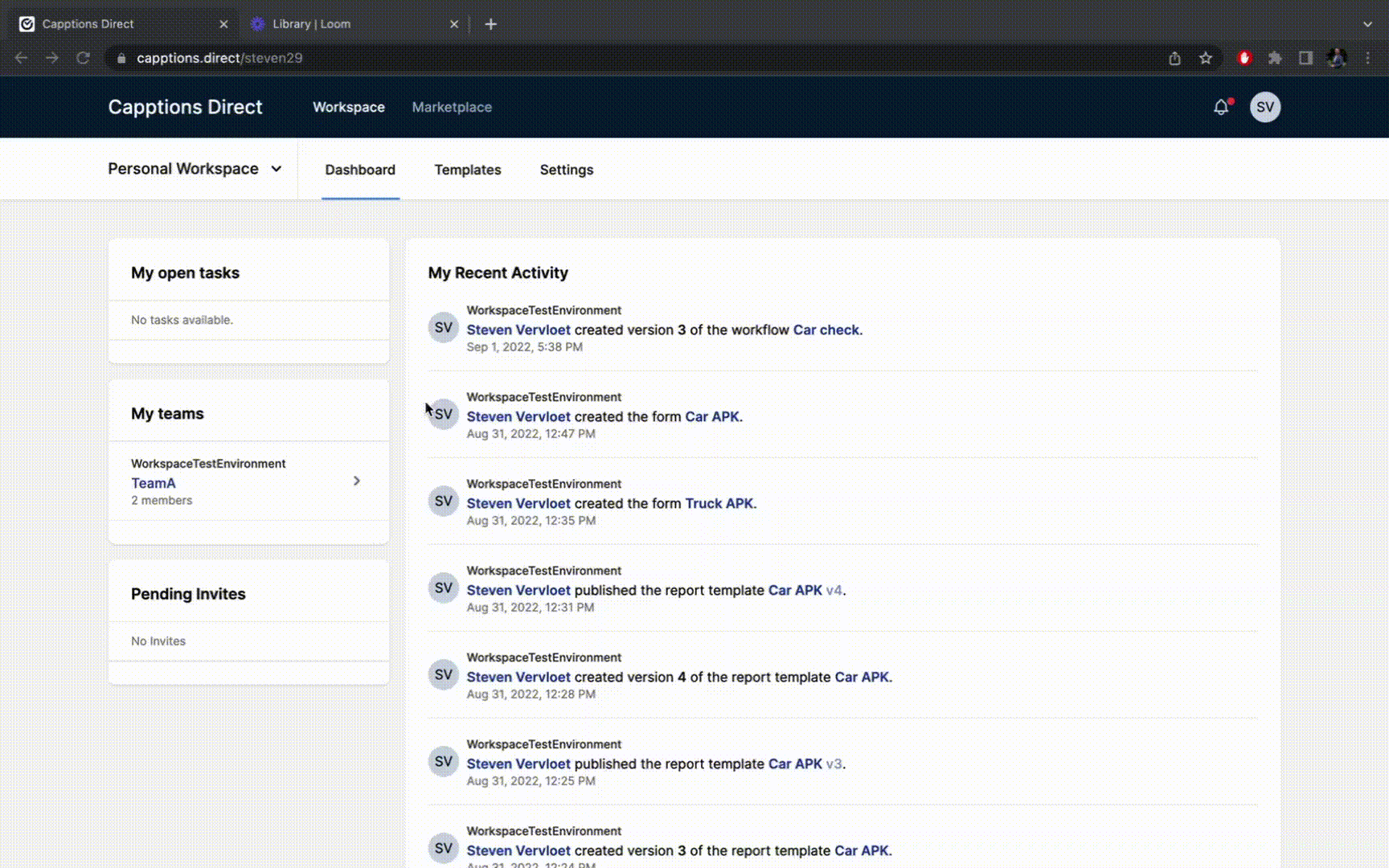Open the TeamA team link
The image size is (1389, 868).
154,483
